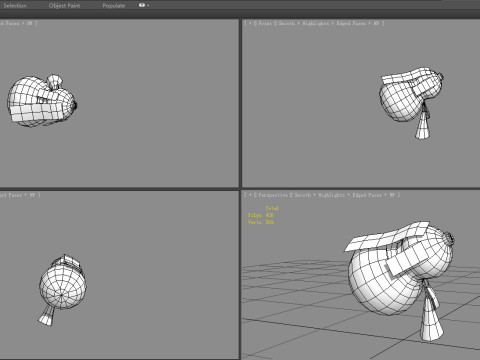480x360 pixels.
Task: Click the yellow Verts count statistic
Action: tap(261, 222)
